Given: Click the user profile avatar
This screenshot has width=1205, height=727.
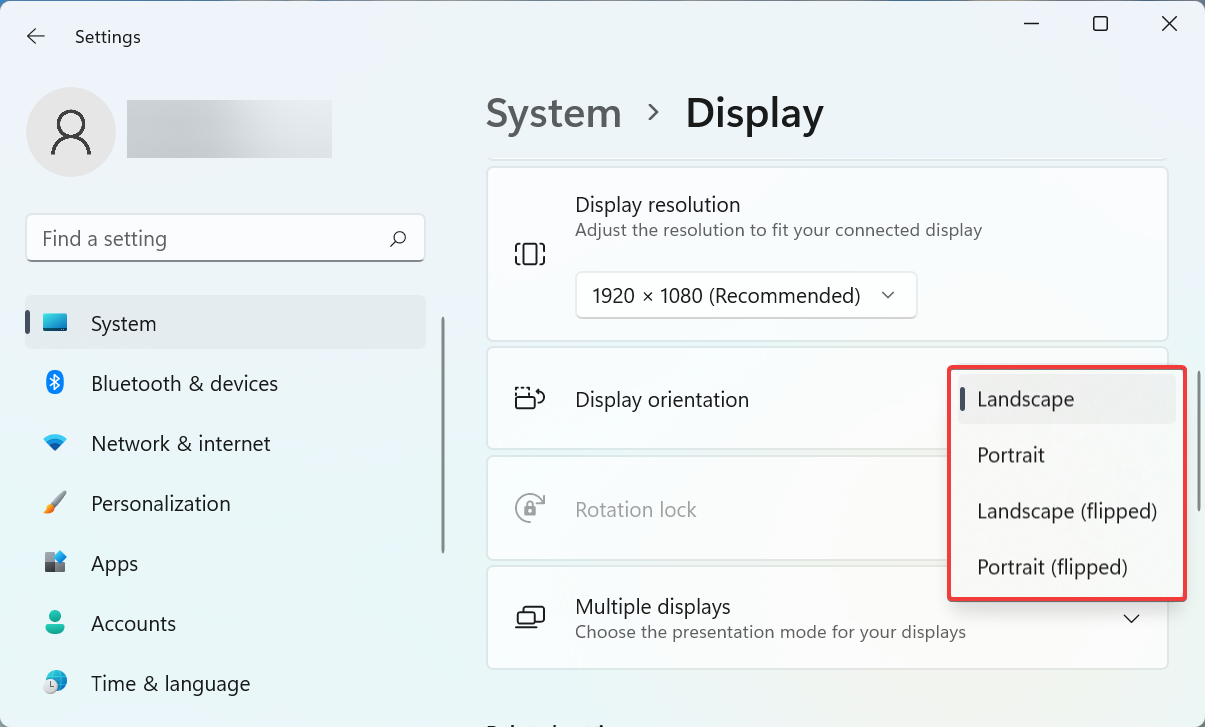Looking at the screenshot, I should point(70,130).
